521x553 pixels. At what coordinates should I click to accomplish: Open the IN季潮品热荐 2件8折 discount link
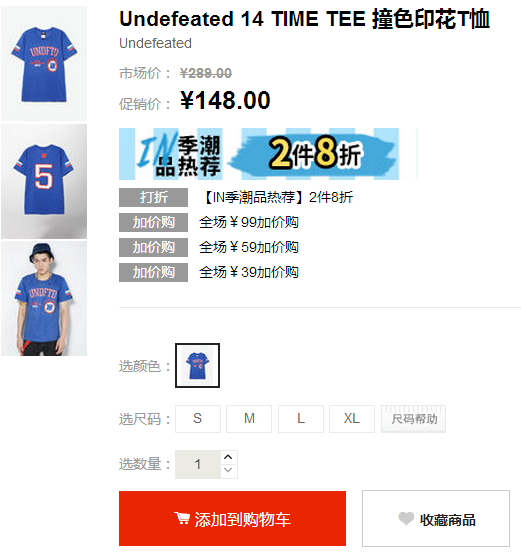(x=278, y=197)
